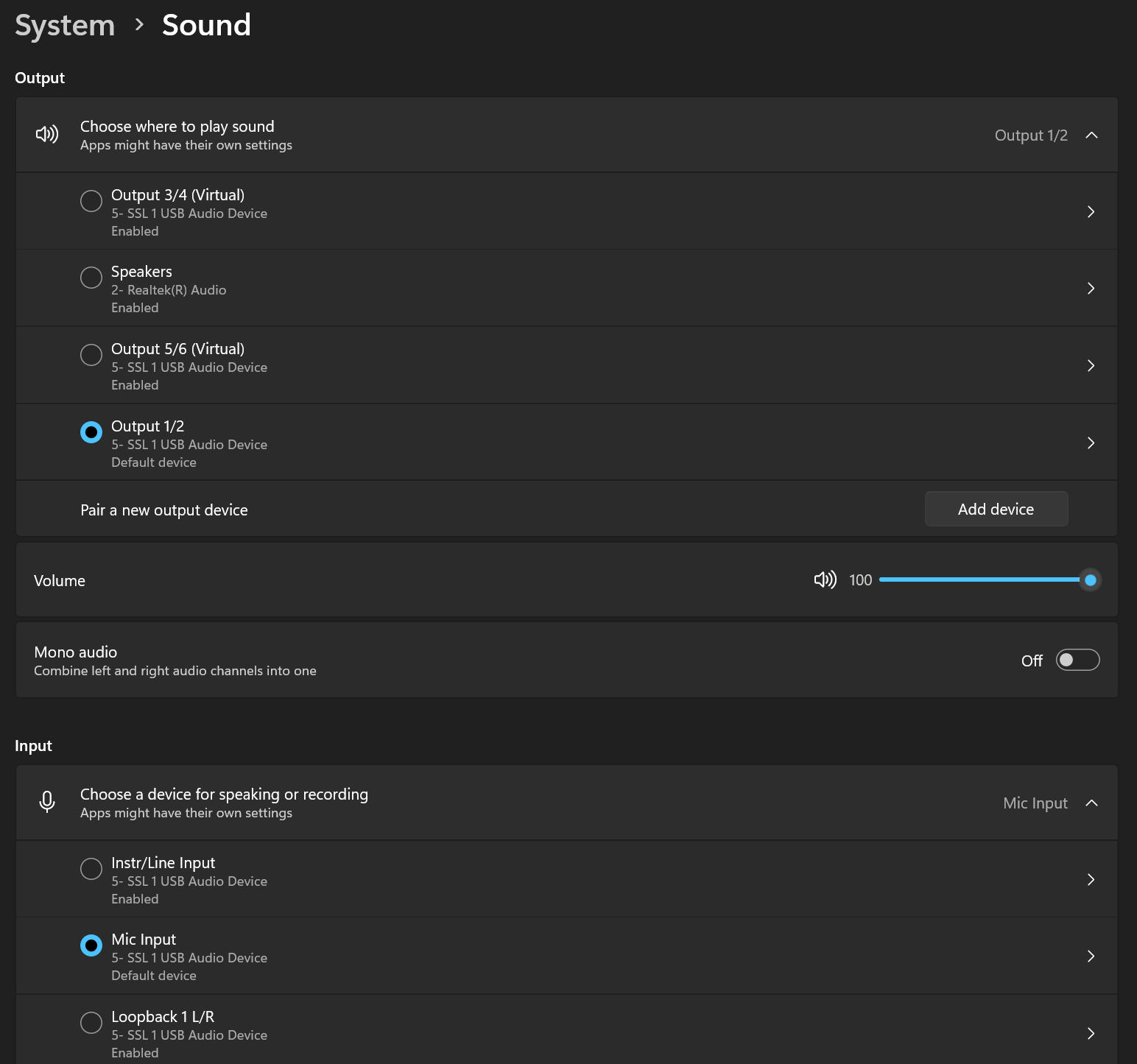
Task: Click the volume value 100
Action: click(x=860, y=580)
